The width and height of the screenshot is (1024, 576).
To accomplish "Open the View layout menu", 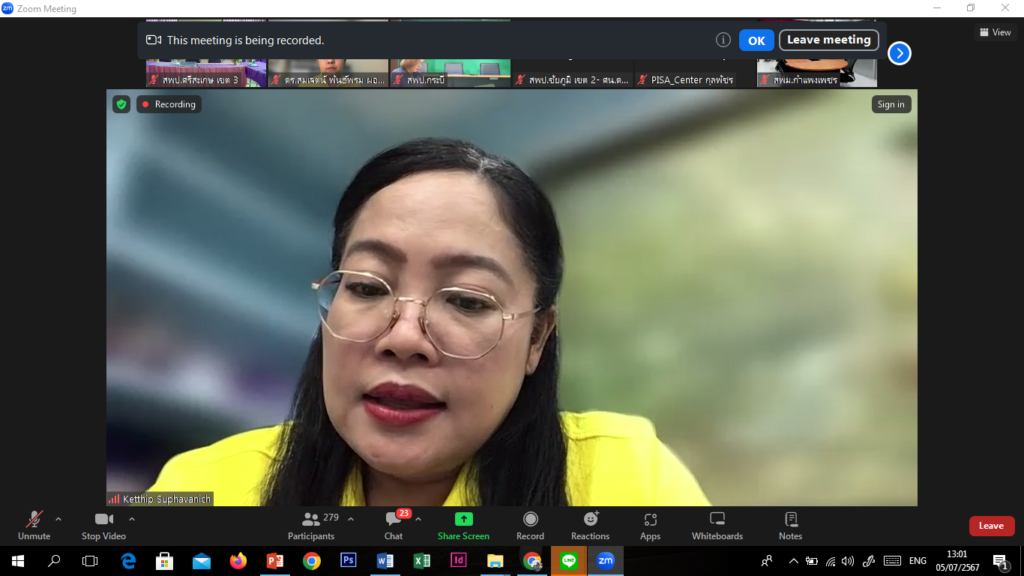I will pos(994,32).
